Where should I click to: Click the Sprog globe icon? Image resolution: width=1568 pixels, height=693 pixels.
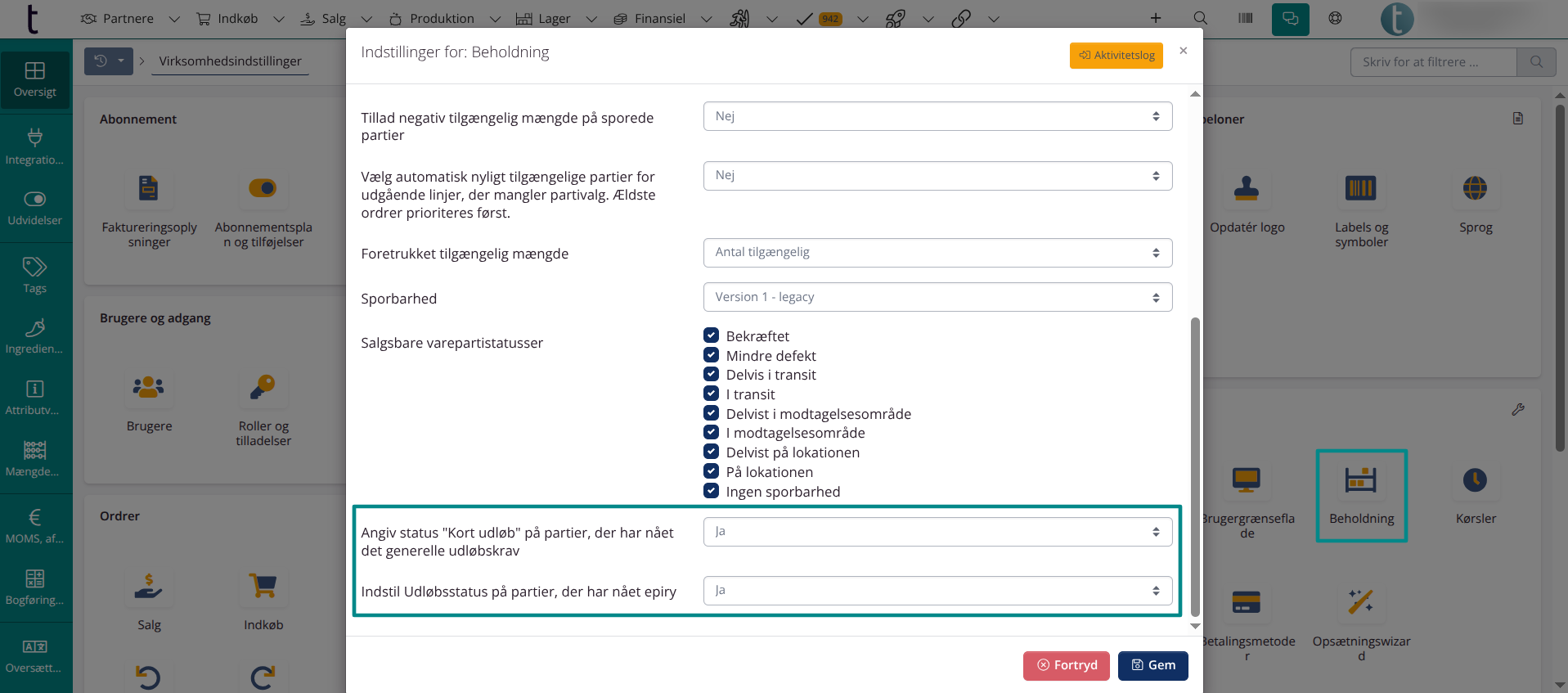pyautogui.click(x=1475, y=189)
